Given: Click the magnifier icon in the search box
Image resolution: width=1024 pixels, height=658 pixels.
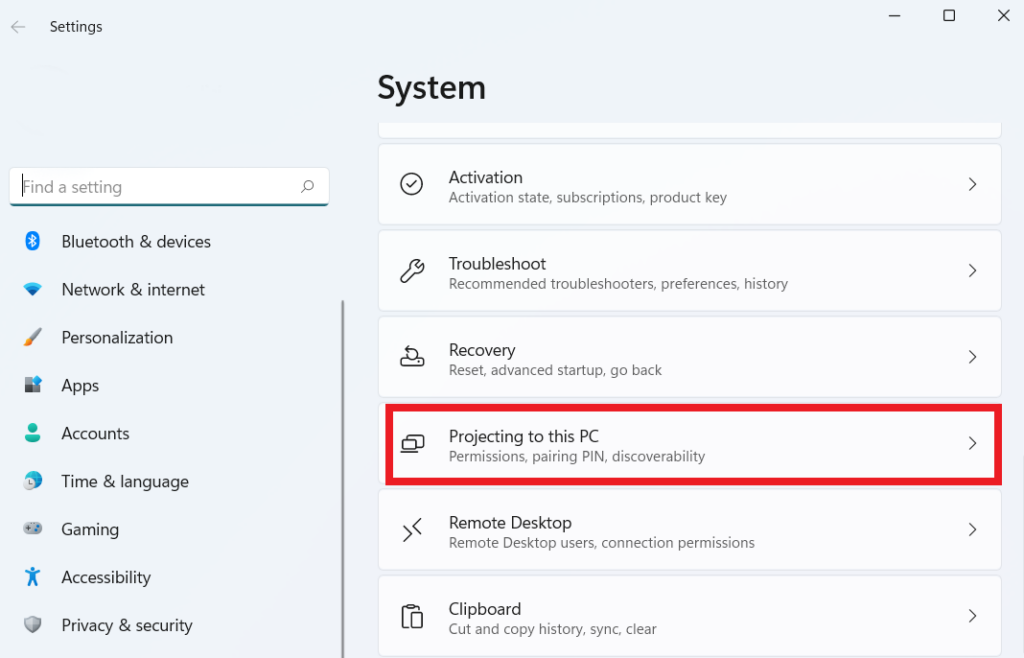Looking at the screenshot, I should point(308,187).
